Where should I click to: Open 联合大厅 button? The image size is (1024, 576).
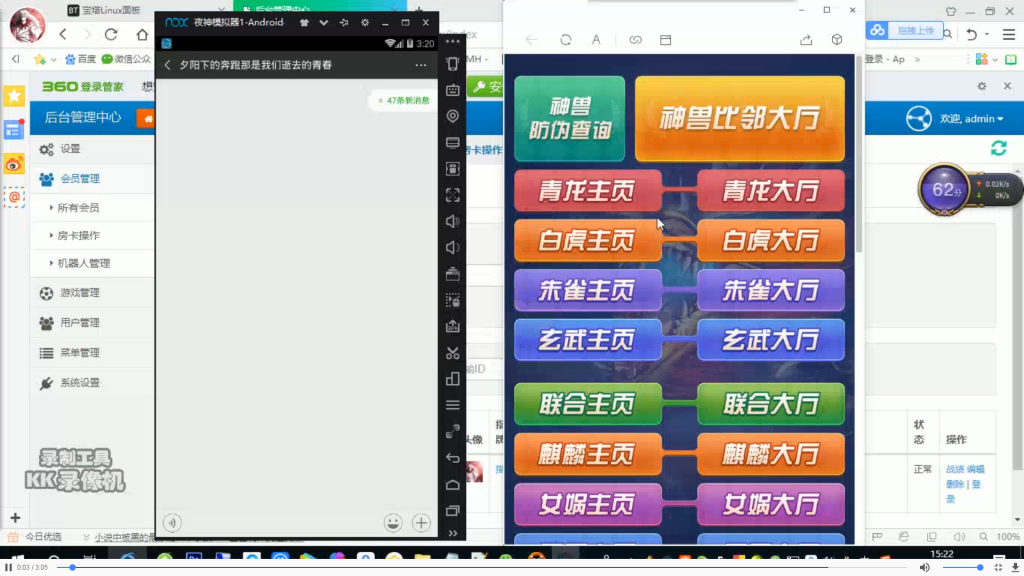(771, 404)
